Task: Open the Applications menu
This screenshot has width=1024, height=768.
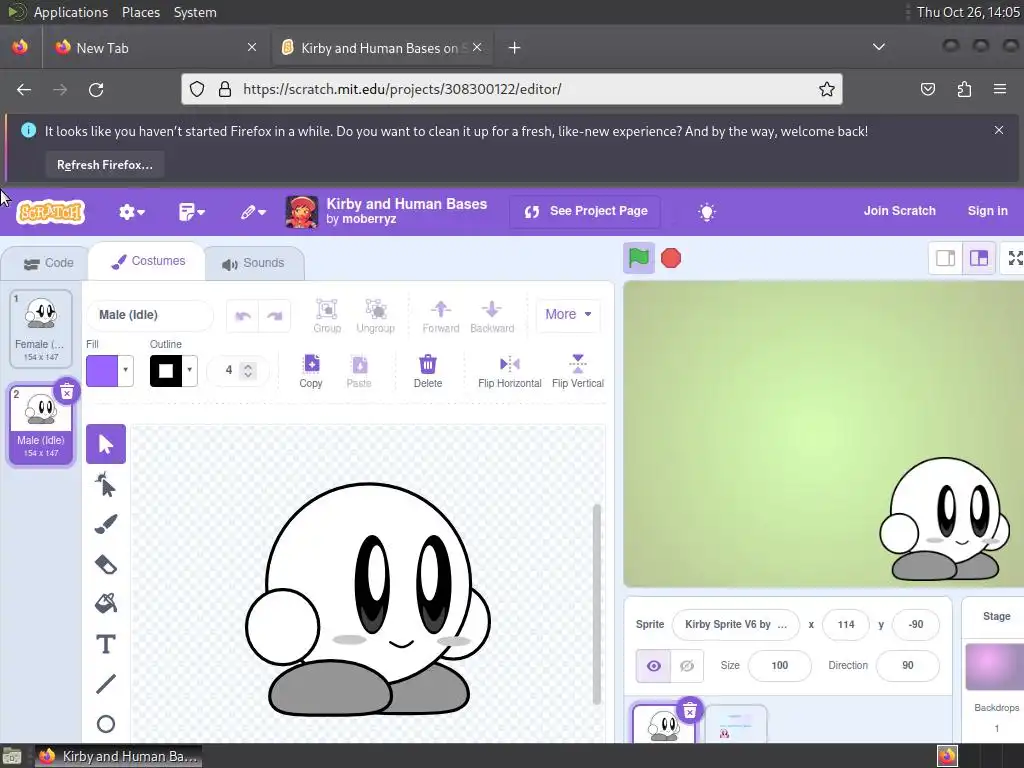Action: click(x=71, y=12)
